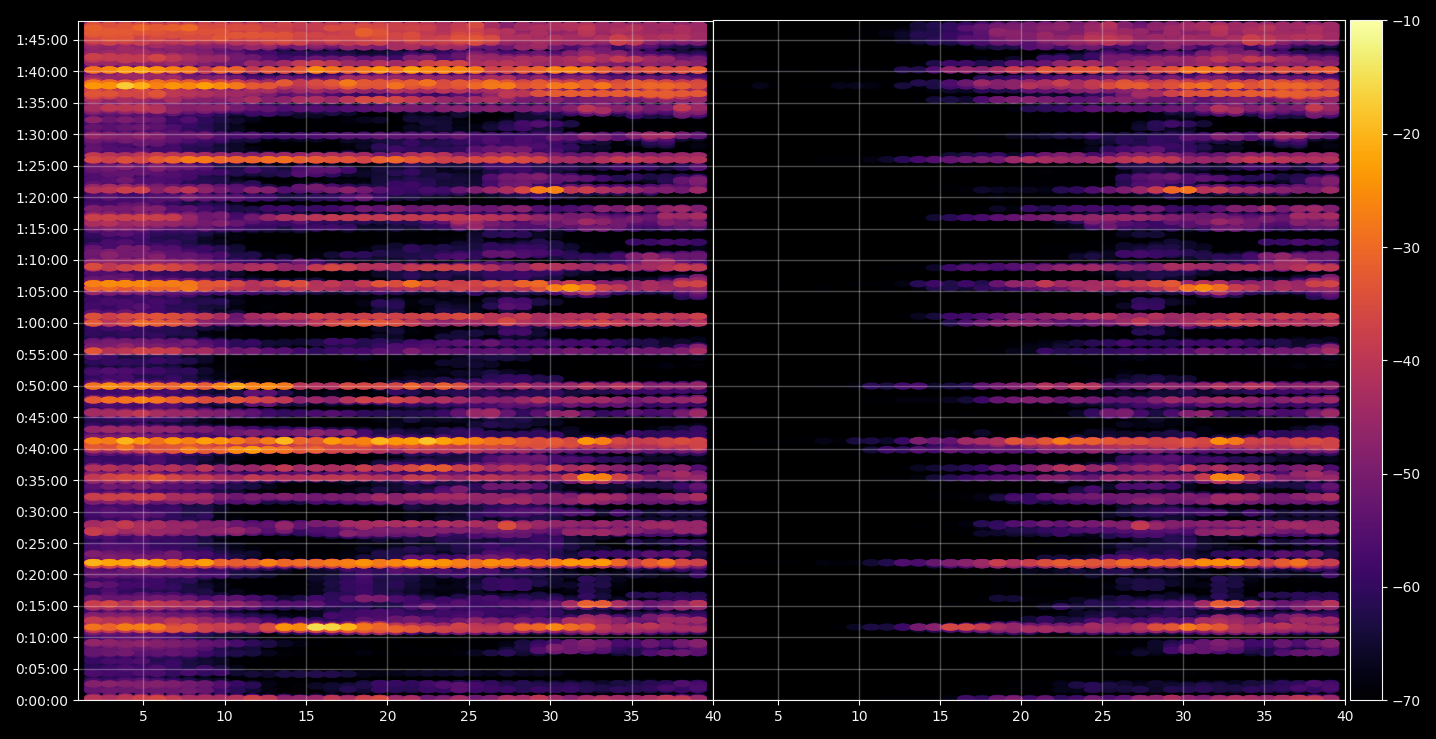Click the −40 label on the colorbar
1436x739 pixels.
(x=1406, y=360)
